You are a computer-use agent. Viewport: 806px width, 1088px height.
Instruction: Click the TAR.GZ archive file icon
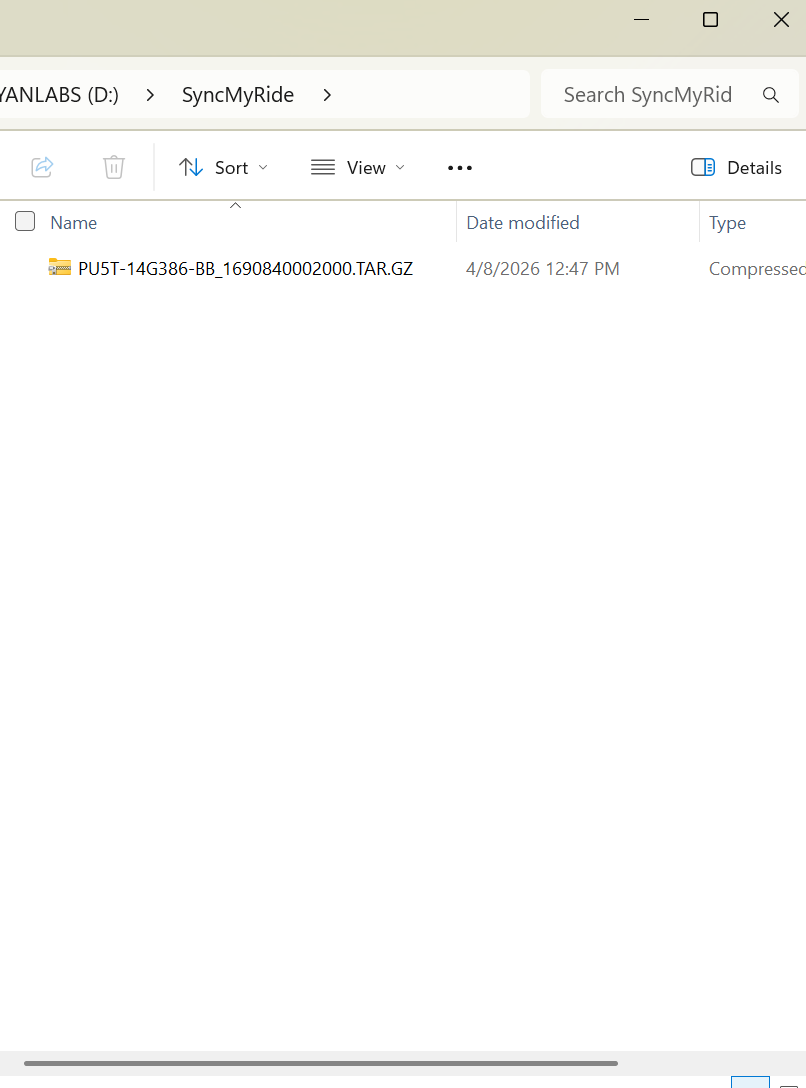[60, 268]
